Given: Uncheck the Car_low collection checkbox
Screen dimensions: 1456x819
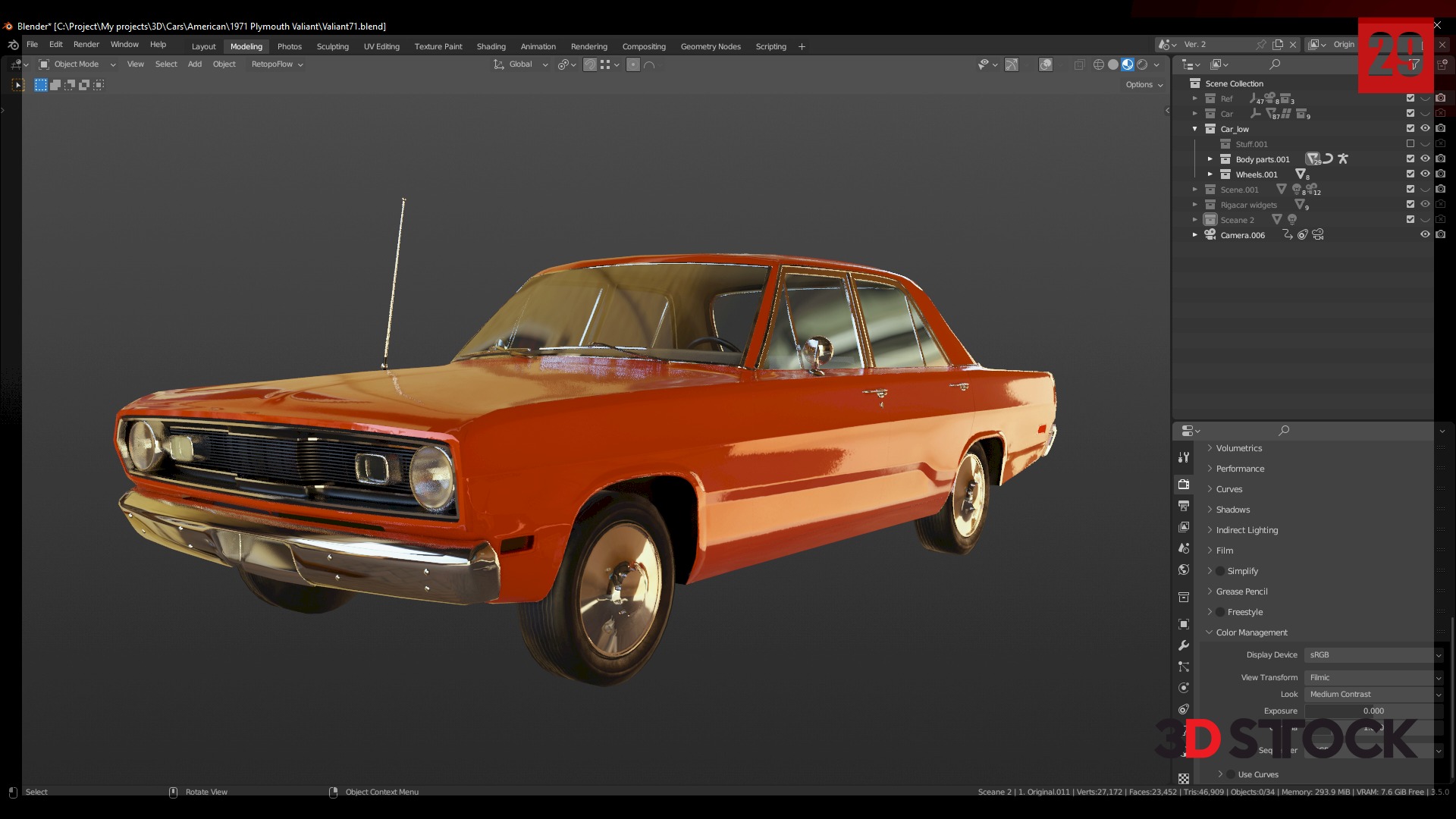Looking at the screenshot, I should (1410, 129).
